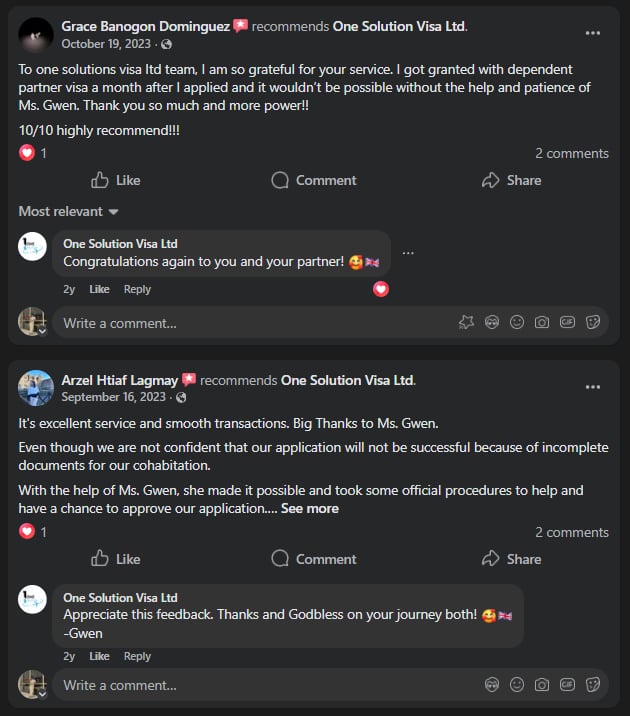View the 2 comments on Arzel's post
The width and height of the screenshot is (630, 716).
coord(571,532)
